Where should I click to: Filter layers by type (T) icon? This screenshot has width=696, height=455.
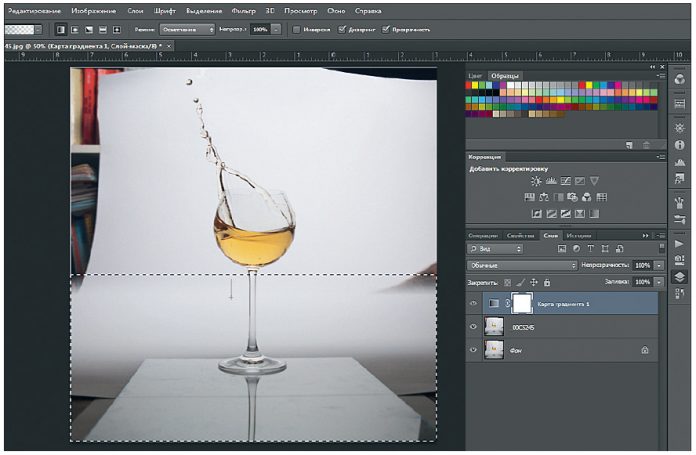[591, 247]
